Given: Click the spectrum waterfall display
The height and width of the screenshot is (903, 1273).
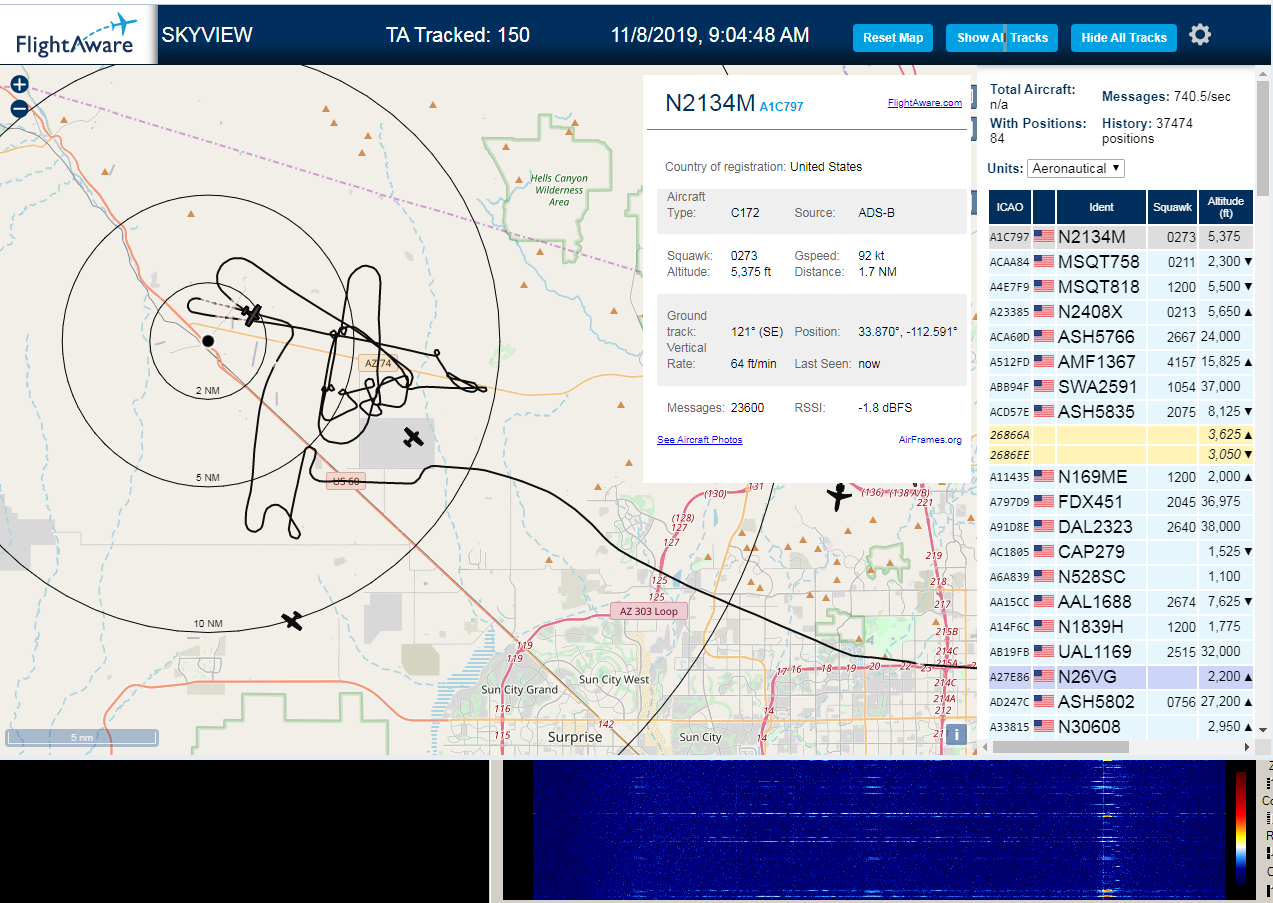Looking at the screenshot, I should pyautogui.click(x=878, y=830).
